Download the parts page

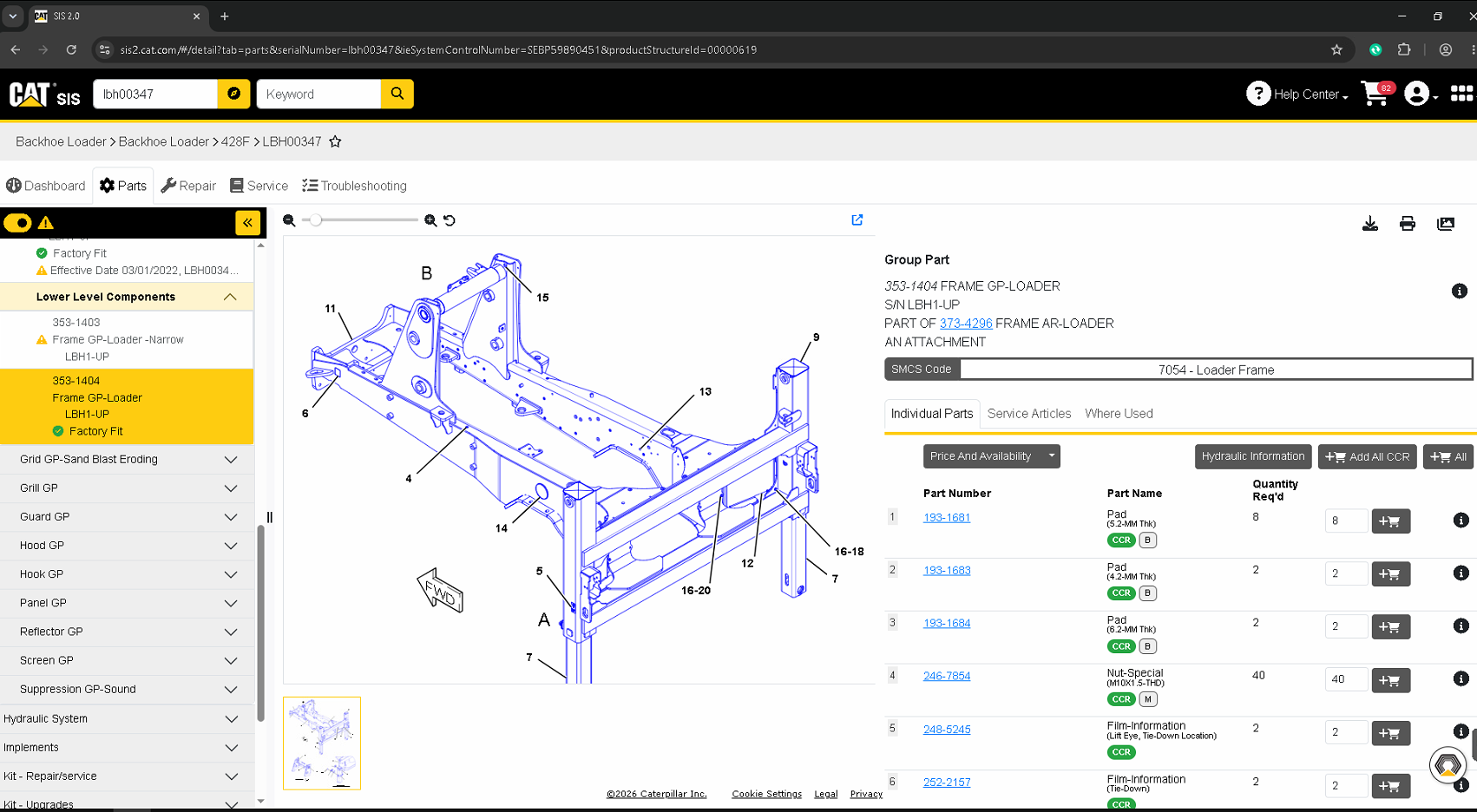click(x=1370, y=224)
